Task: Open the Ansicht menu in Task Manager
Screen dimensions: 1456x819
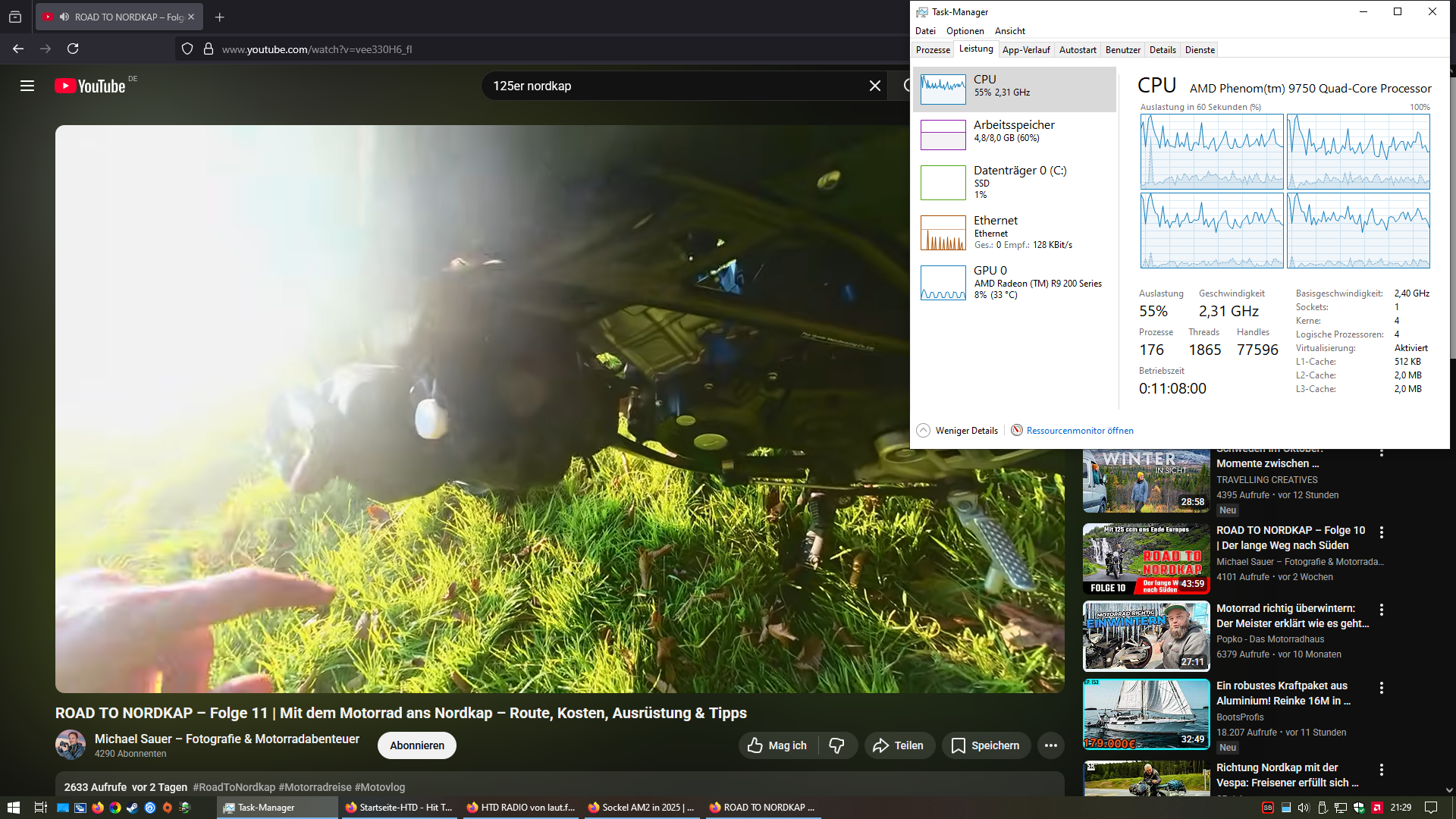Action: [x=1009, y=31]
